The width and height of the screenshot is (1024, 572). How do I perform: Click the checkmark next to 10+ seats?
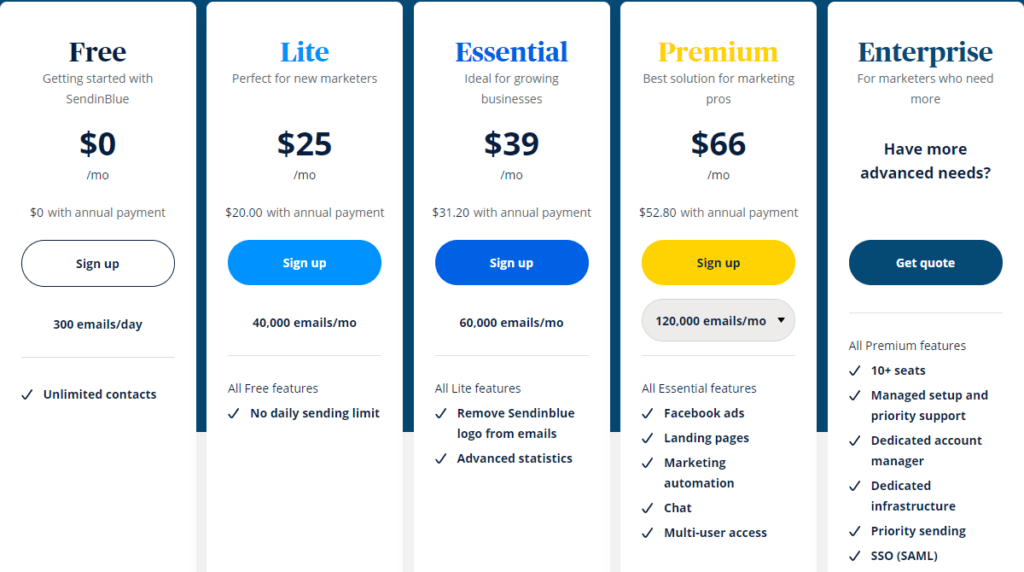[855, 370]
